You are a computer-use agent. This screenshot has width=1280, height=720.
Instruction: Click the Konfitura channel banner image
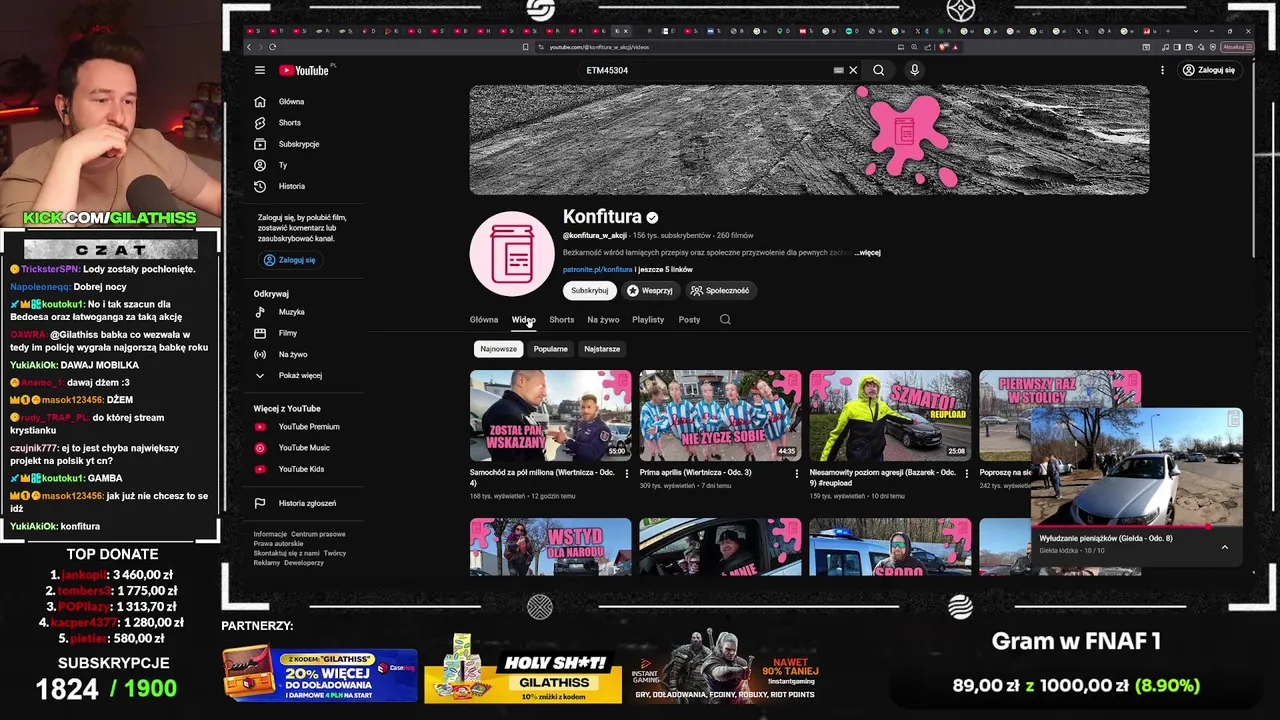pos(809,140)
